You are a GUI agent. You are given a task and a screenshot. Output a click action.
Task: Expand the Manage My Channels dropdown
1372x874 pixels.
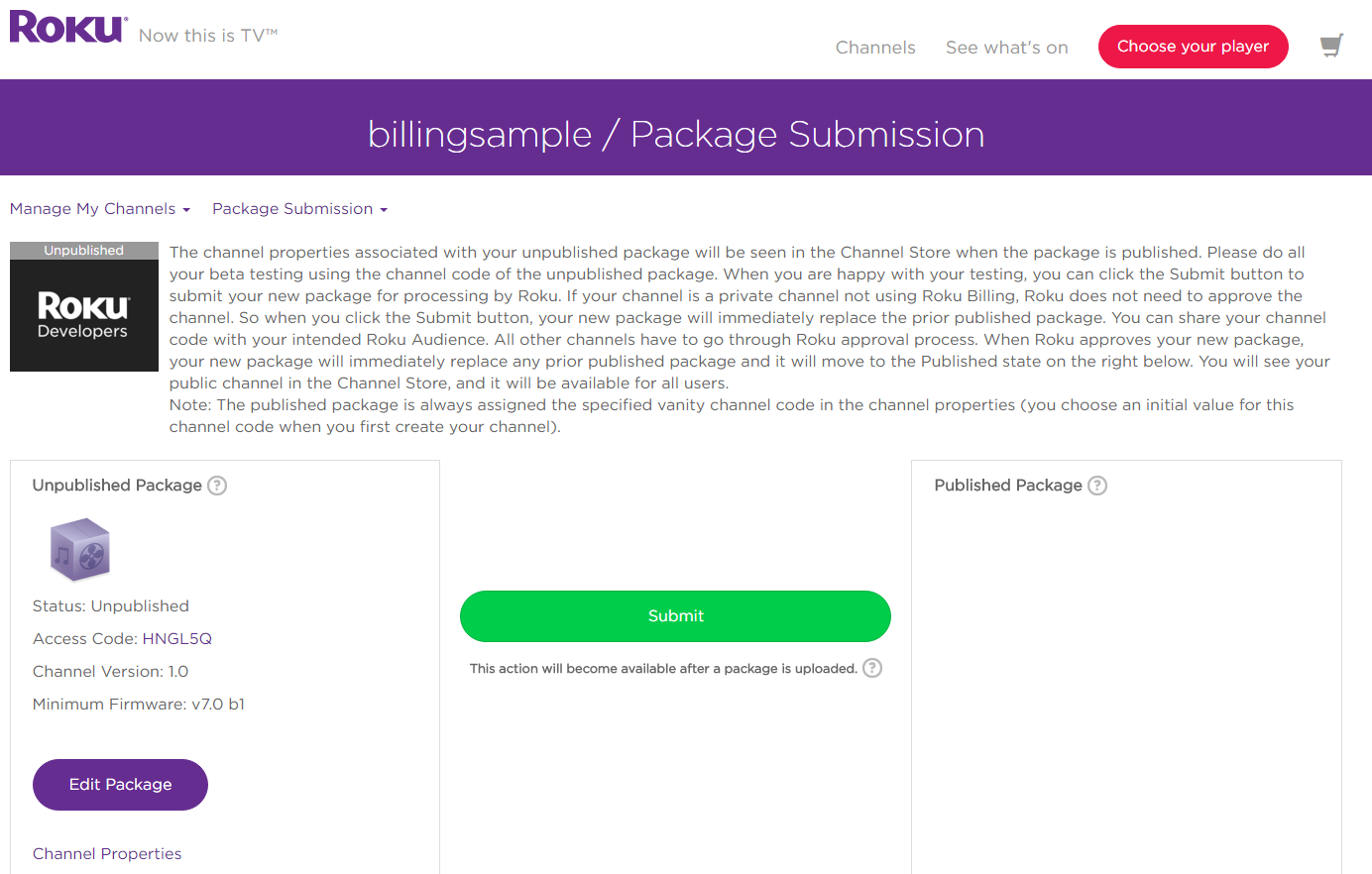tap(99, 209)
